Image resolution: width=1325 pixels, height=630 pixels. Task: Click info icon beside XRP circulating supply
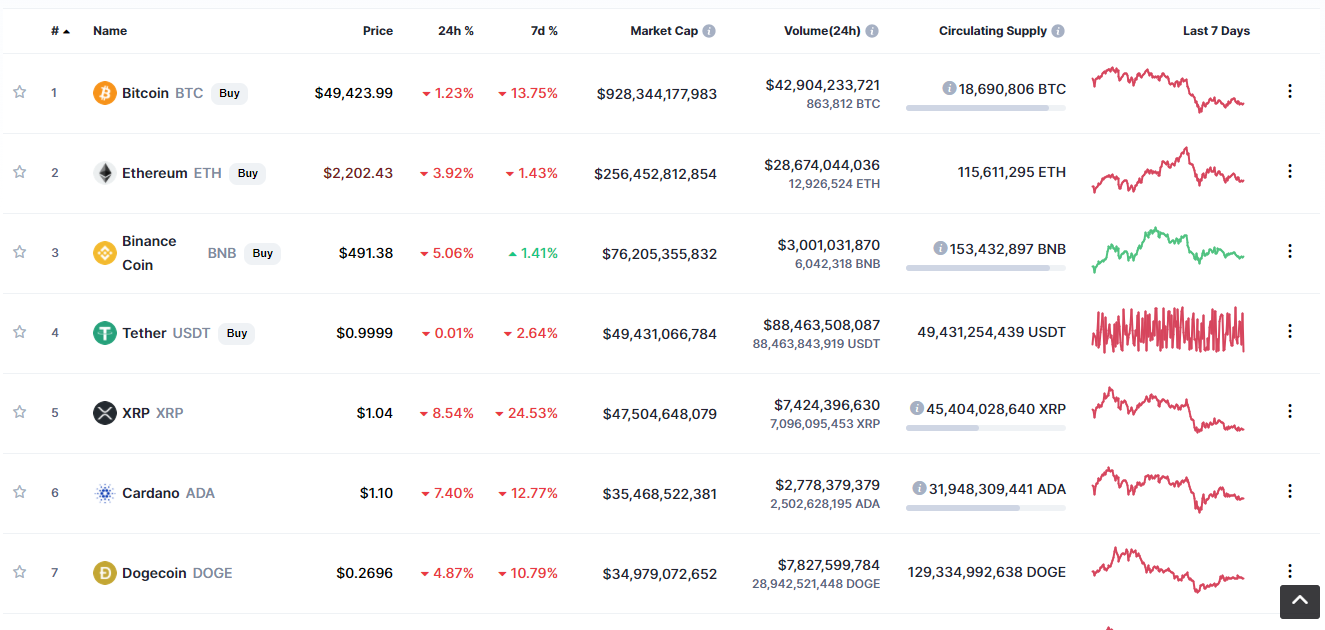point(916,408)
